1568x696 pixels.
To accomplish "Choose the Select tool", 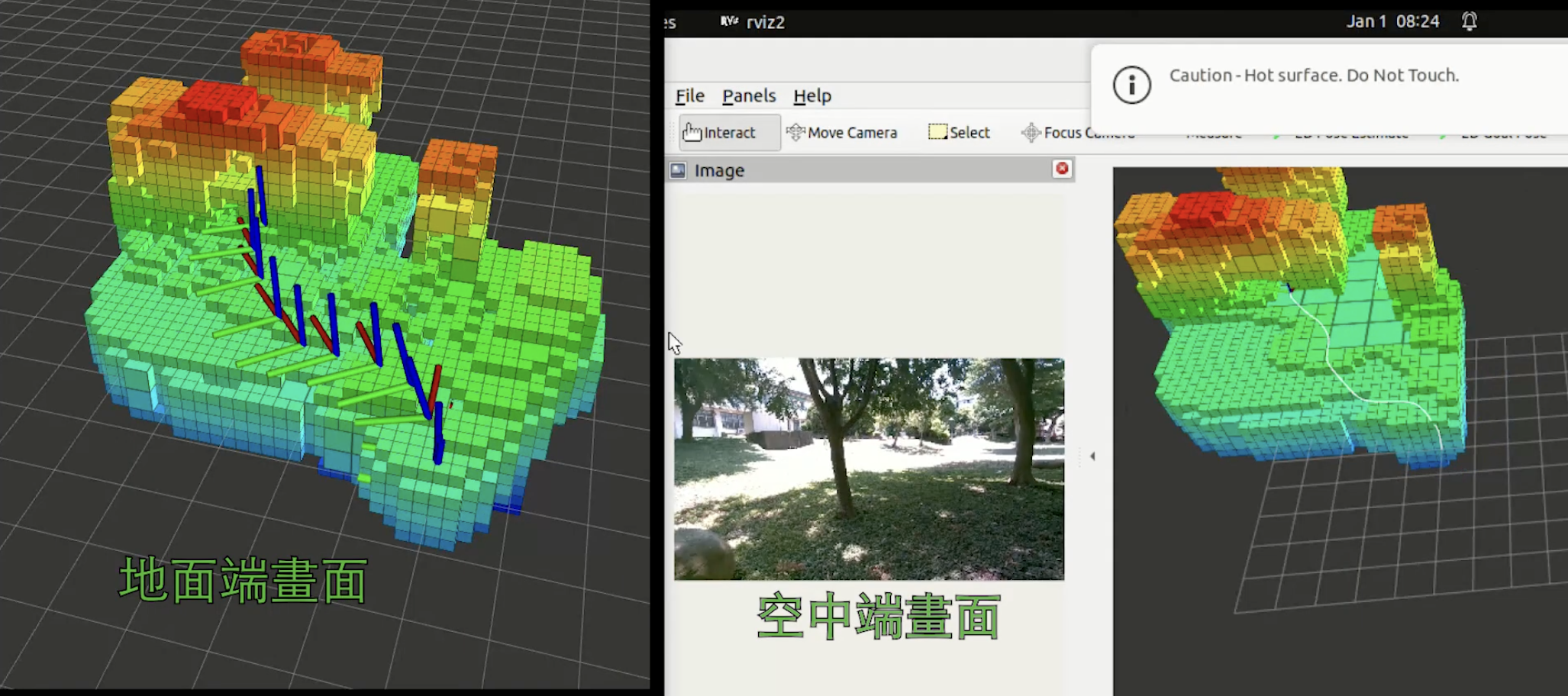I will (x=959, y=133).
